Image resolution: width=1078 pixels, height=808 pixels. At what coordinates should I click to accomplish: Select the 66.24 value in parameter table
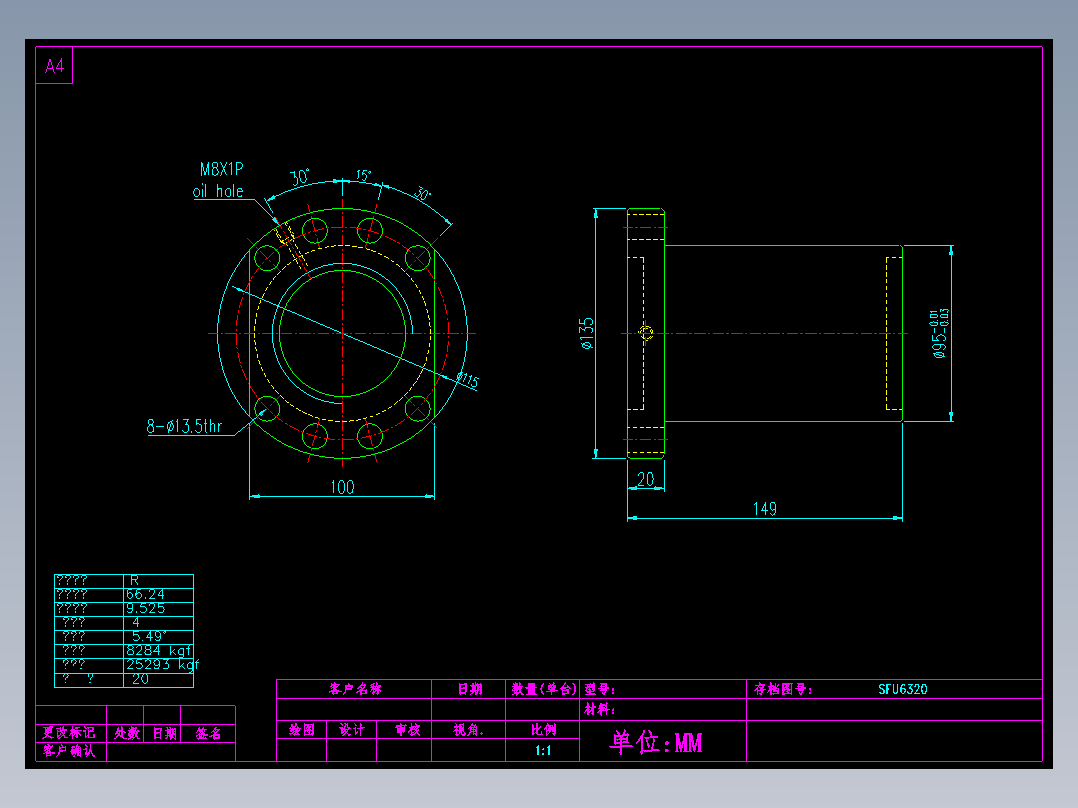[x=145, y=594]
